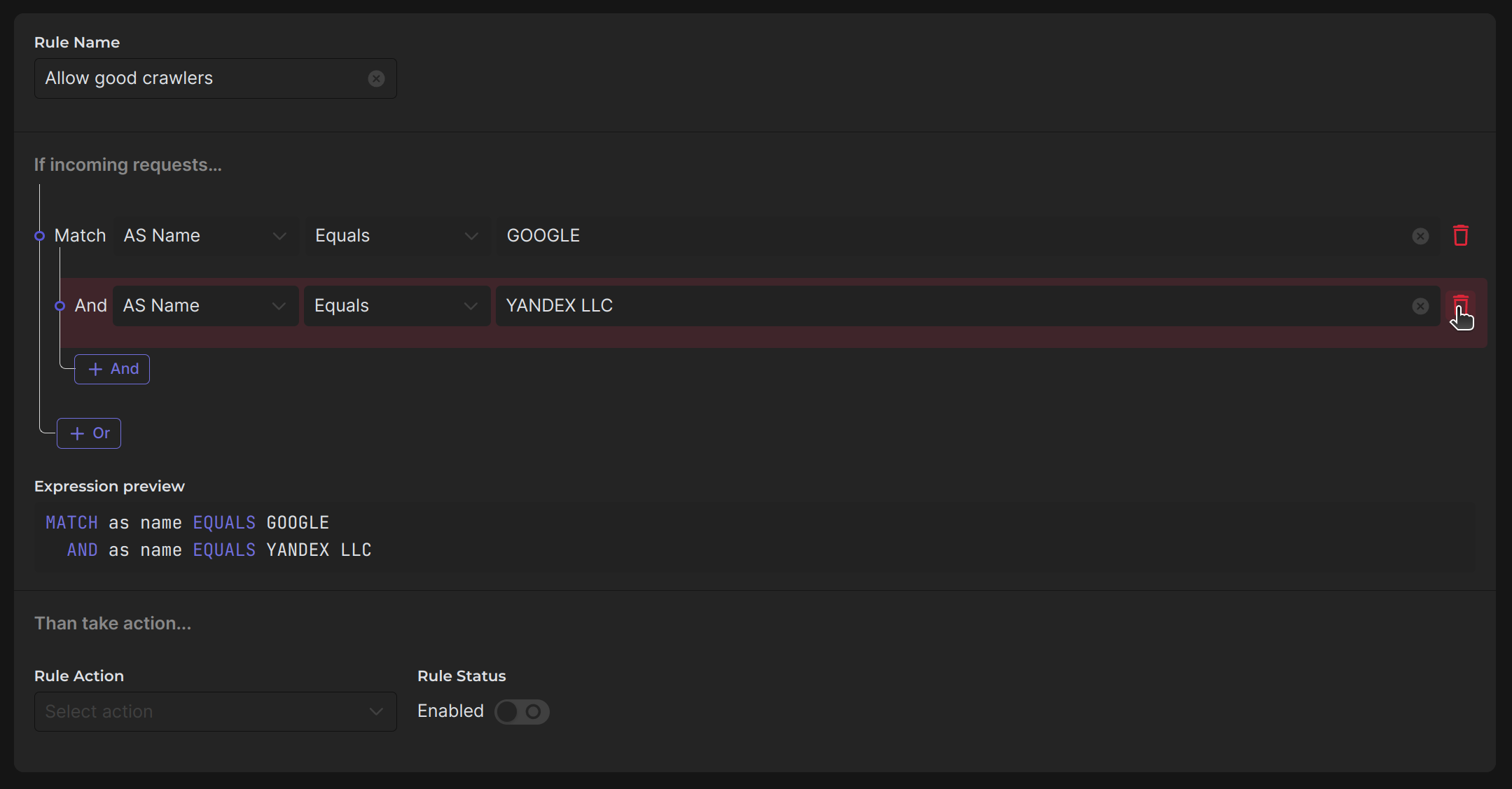Screen dimensions: 1512x789
Task: Clear the Rule Name field text
Action: coord(376,78)
